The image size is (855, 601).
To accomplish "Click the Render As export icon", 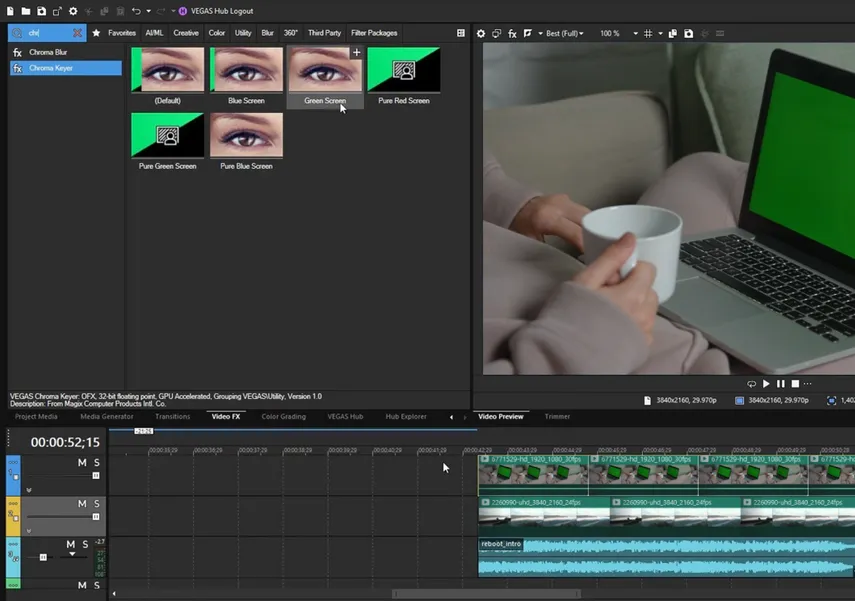I will pos(57,11).
